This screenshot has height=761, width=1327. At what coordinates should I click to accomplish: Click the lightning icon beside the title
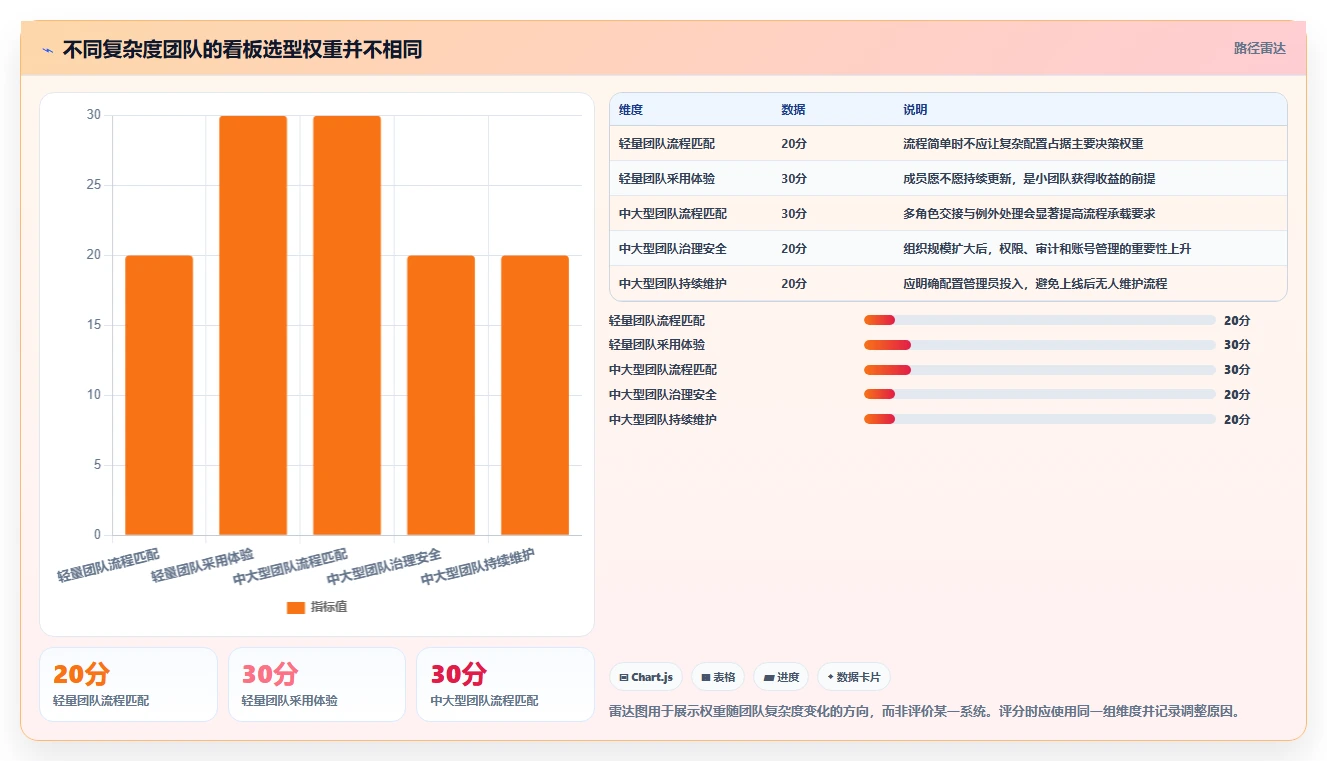pos(47,50)
